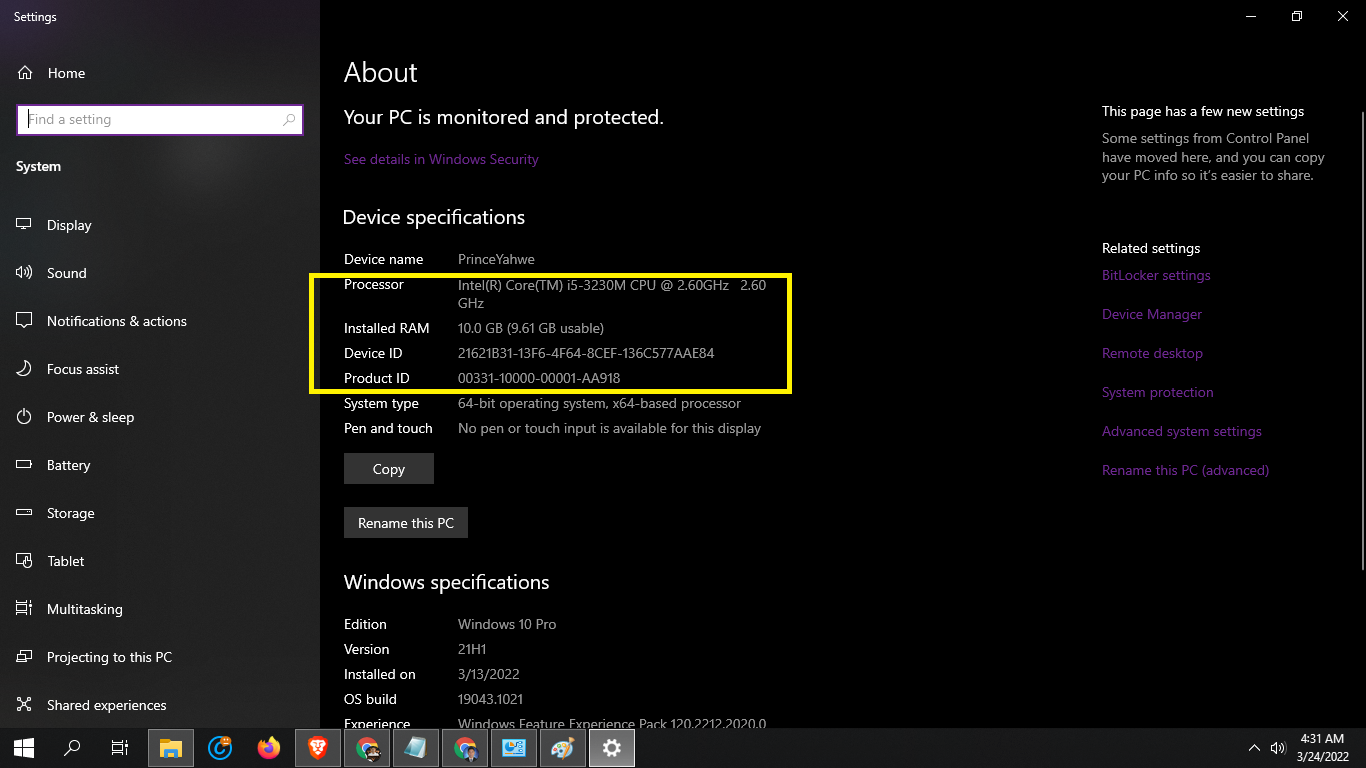Click the Windows 10 Pro edition text

507,624
